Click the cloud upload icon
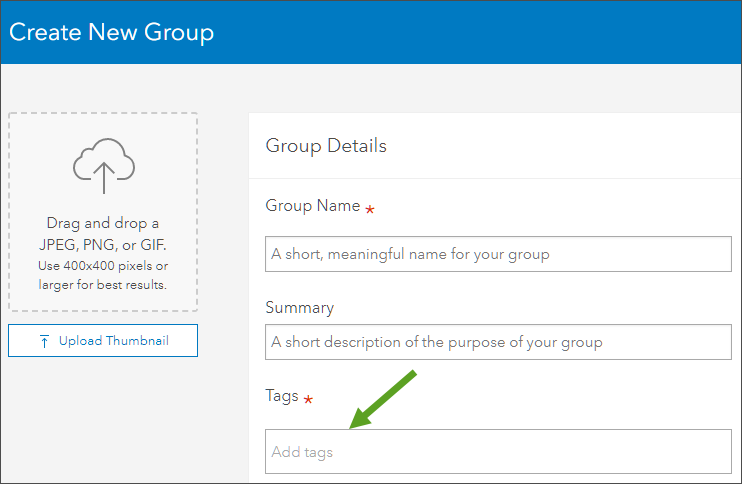Viewport: 742px width, 484px height. (103, 165)
